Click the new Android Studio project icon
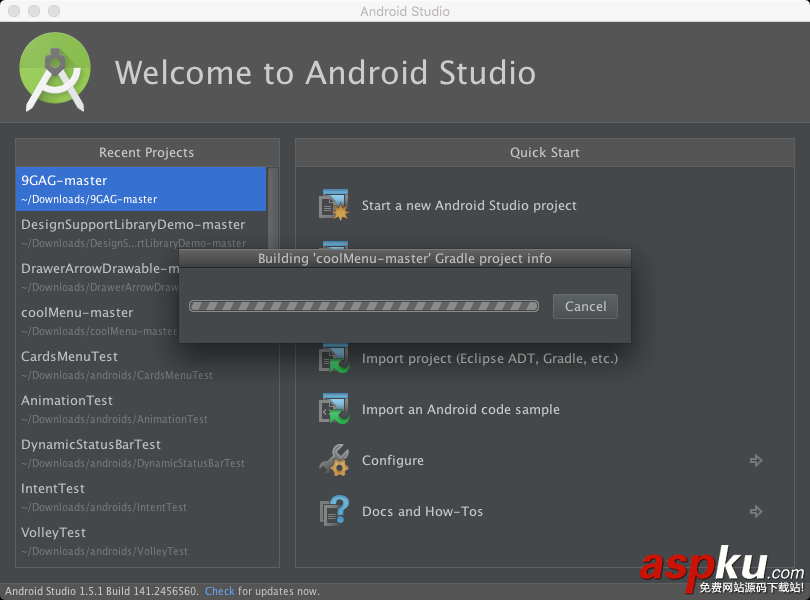 (x=333, y=205)
